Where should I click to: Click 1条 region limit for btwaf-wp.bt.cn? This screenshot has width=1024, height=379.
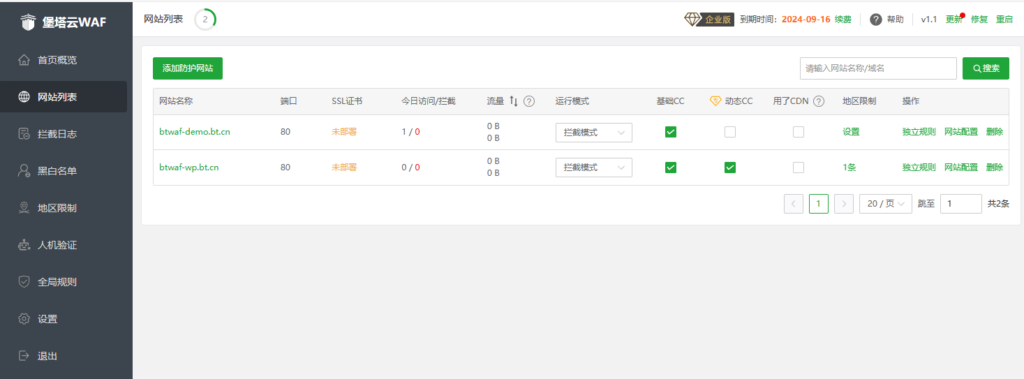849,167
